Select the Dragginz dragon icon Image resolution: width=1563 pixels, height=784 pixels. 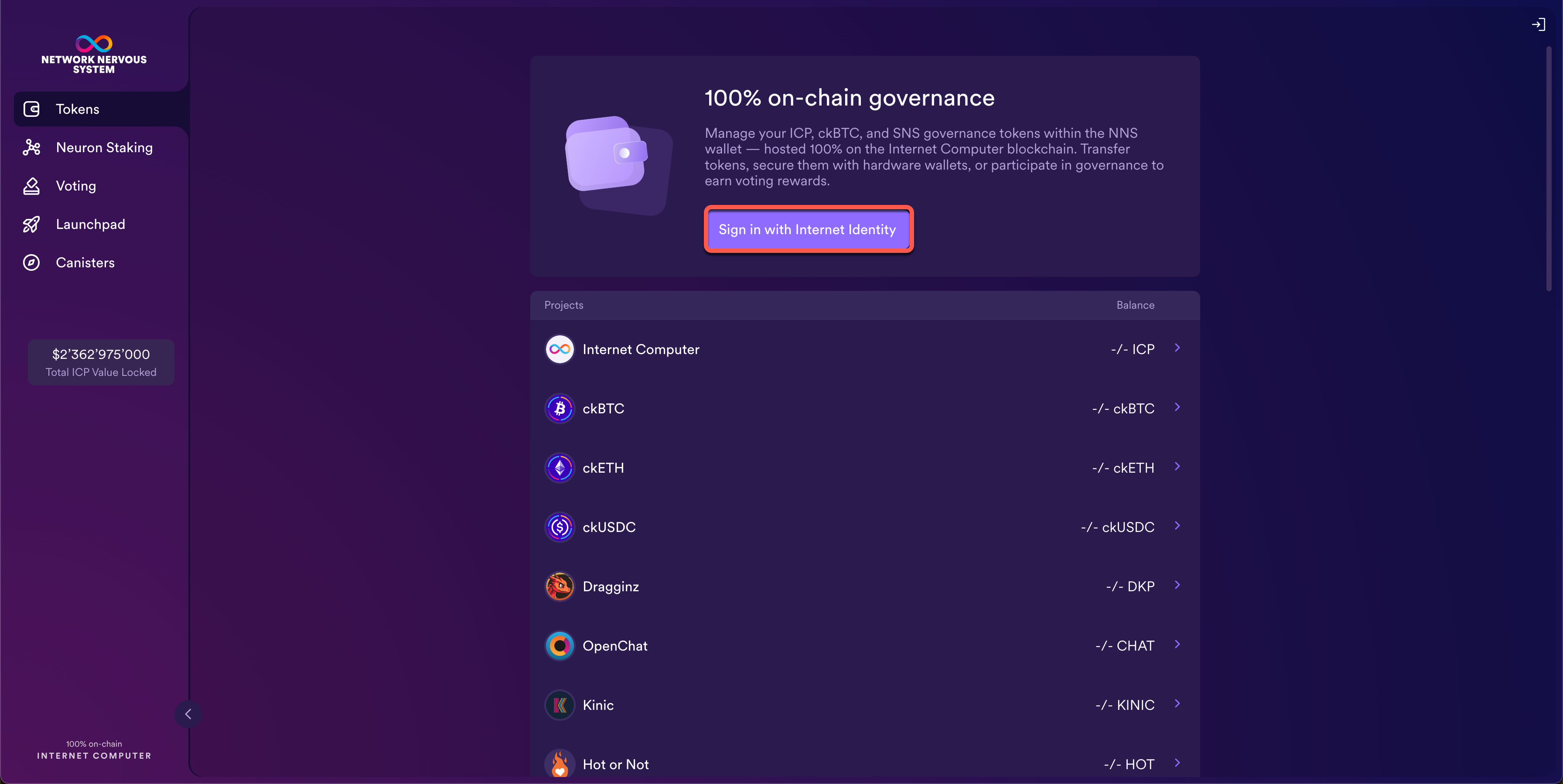[560, 586]
